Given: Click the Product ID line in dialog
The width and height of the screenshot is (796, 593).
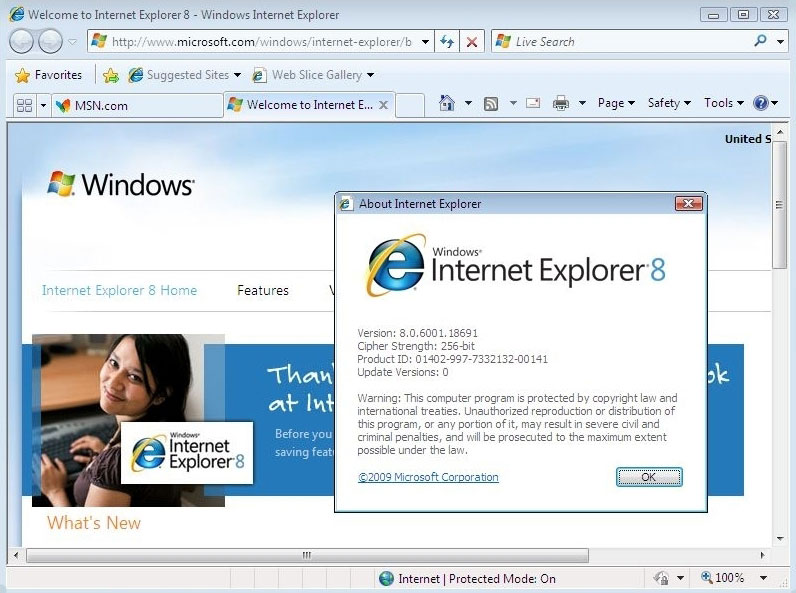Looking at the screenshot, I should pos(452,359).
